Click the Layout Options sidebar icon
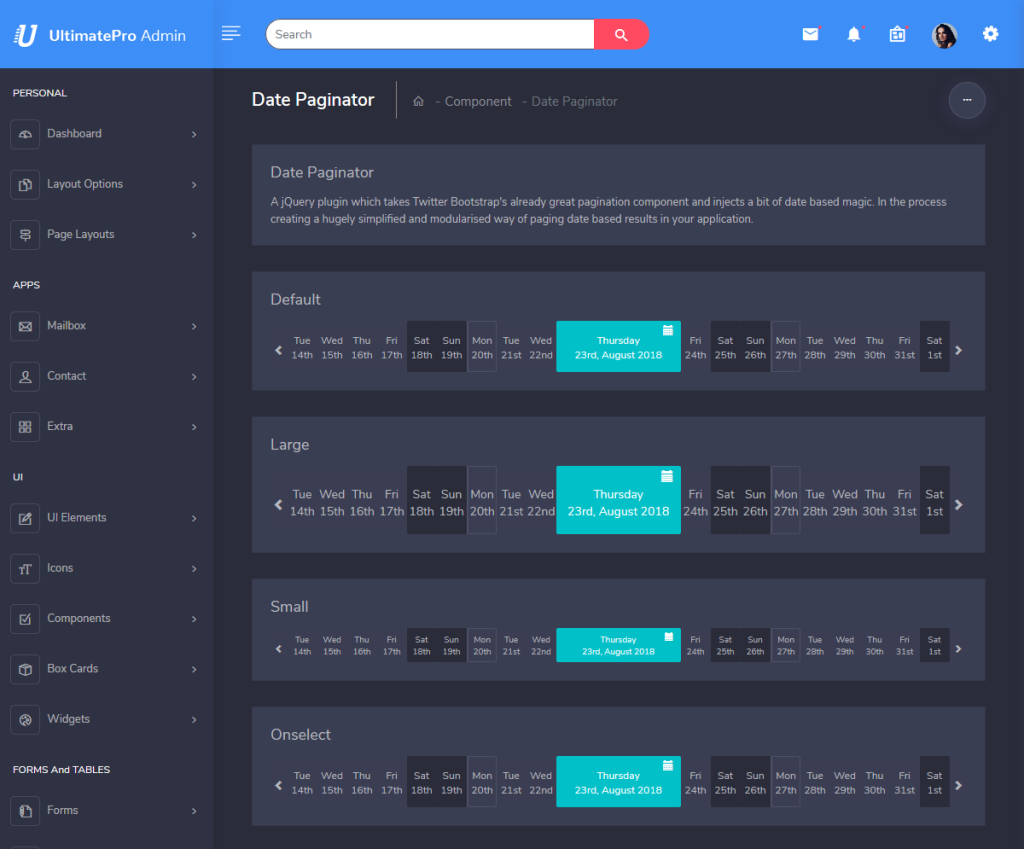This screenshot has height=849, width=1024. click(25, 184)
